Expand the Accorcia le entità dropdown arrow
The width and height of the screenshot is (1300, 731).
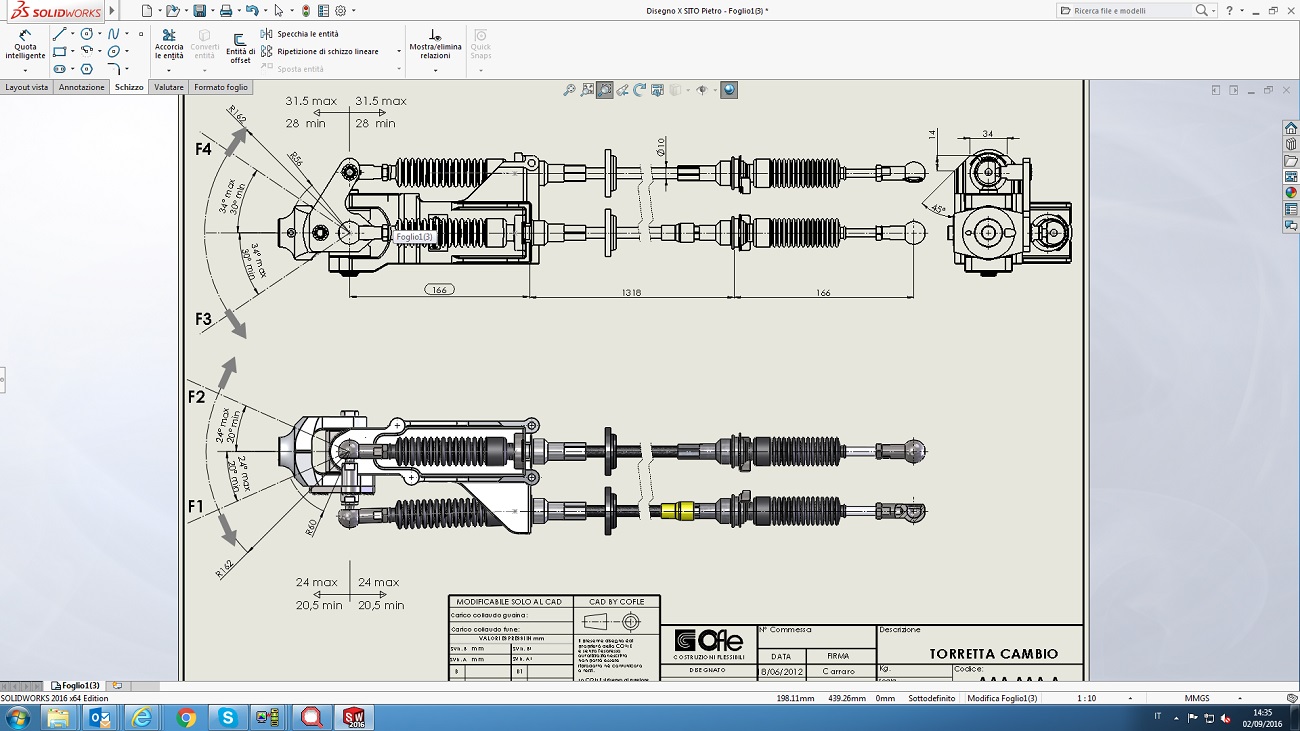(169, 71)
